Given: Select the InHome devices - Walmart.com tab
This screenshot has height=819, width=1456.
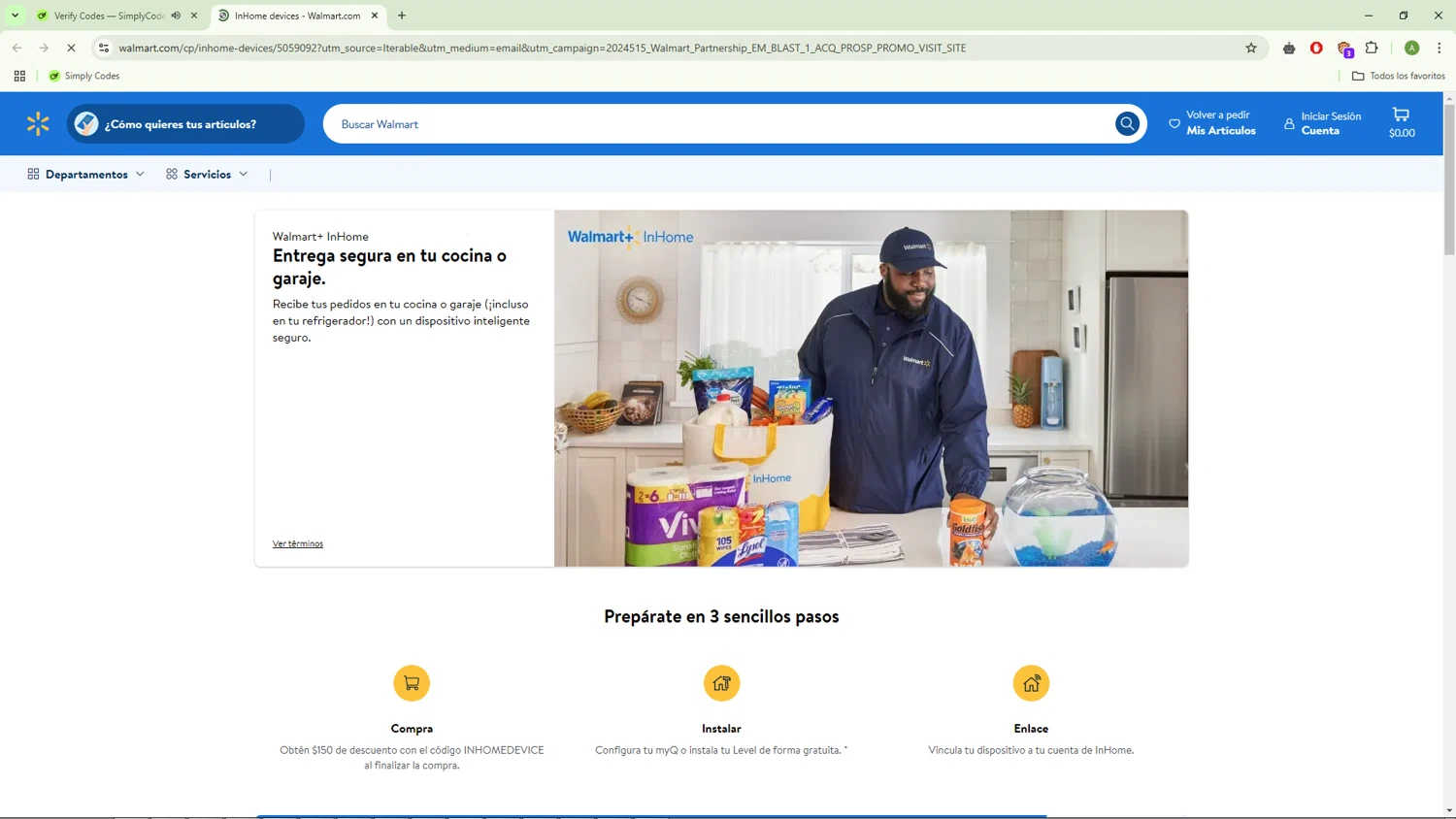Looking at the screenshot, I should 297,16.
